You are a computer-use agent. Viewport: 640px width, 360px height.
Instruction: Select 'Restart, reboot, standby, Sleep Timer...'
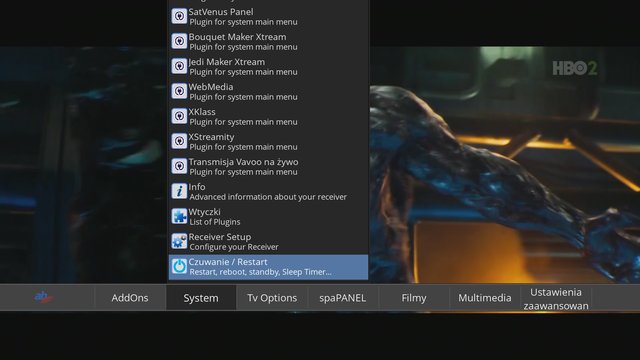click(x=260, y=272)
